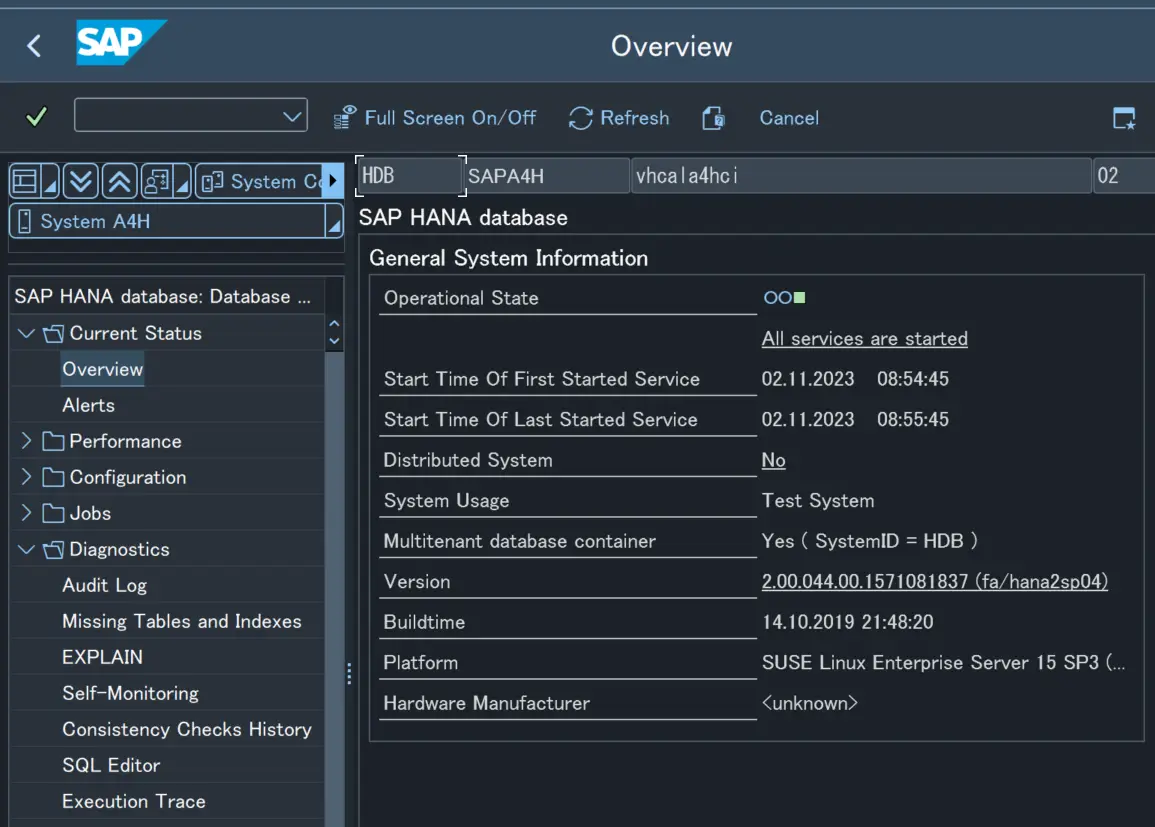Viewport: 1155px width, 827px height.
Task: Open the HANA version number link
Action: tap(935, 582)
